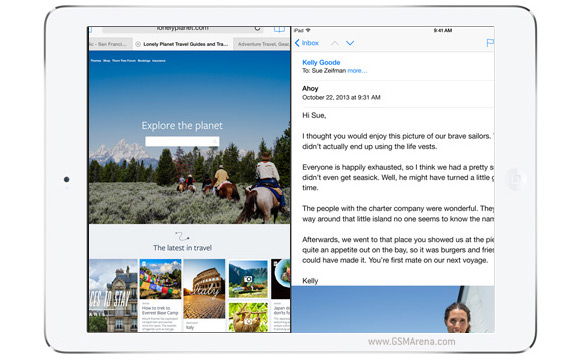Go back to Inbox
580x360 pixels.
pyautogui.click(x=307, y=43)
